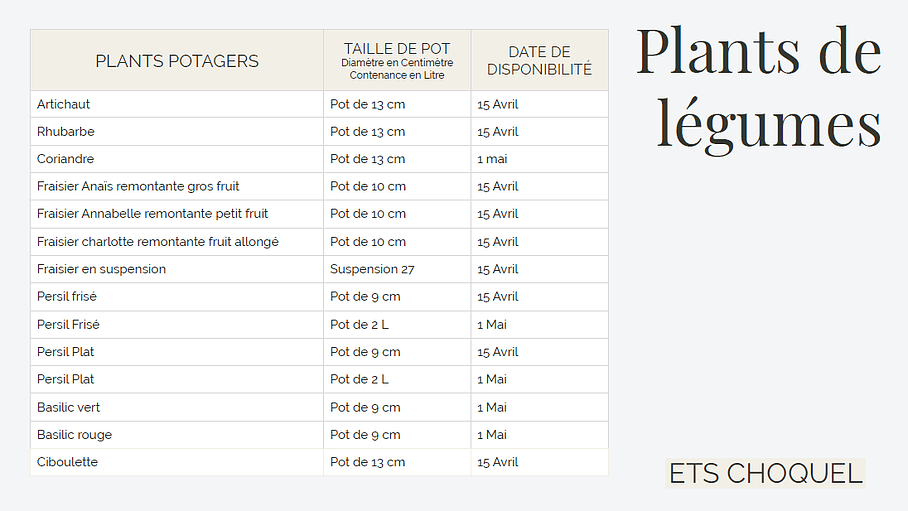
Task: Select the Rhubarbe plant cell
Action: tap(66, 132)
